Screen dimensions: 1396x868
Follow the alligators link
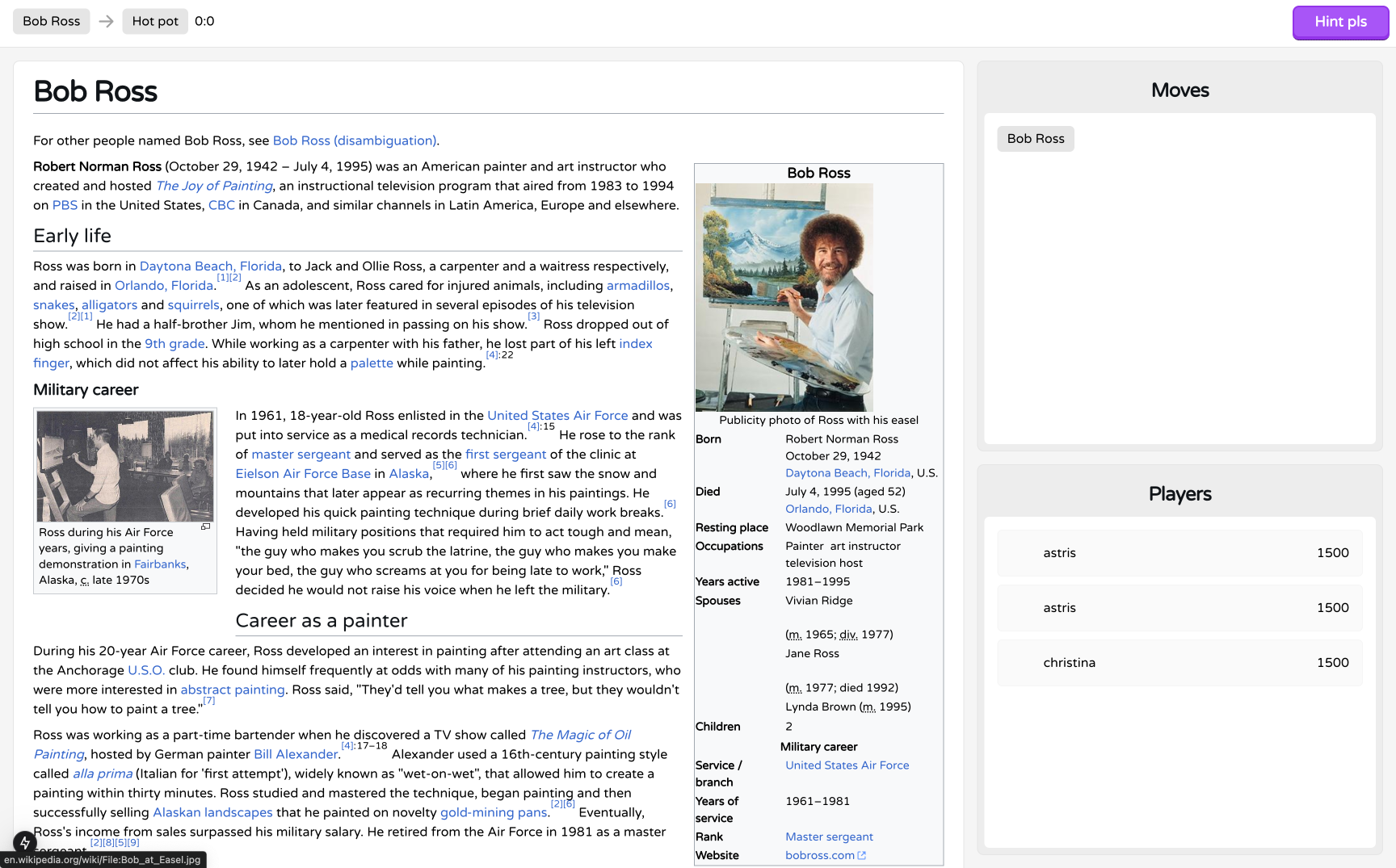[x=110, y=305]
